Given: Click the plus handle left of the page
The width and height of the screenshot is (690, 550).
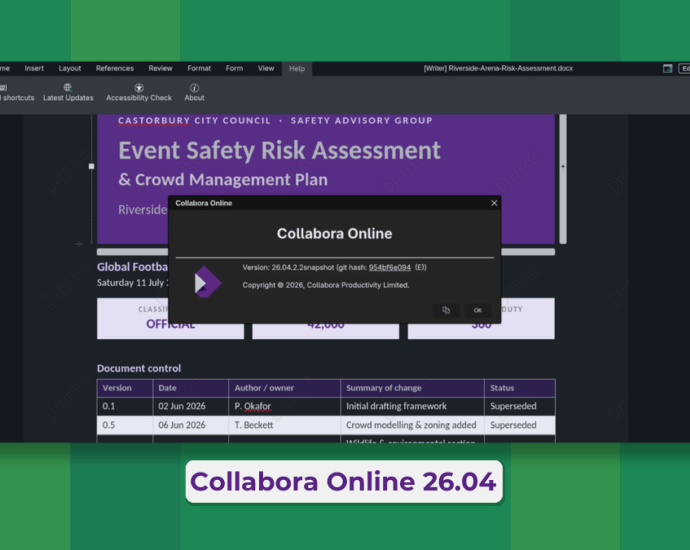Looking at the screenshot, I should coord(79,244).
